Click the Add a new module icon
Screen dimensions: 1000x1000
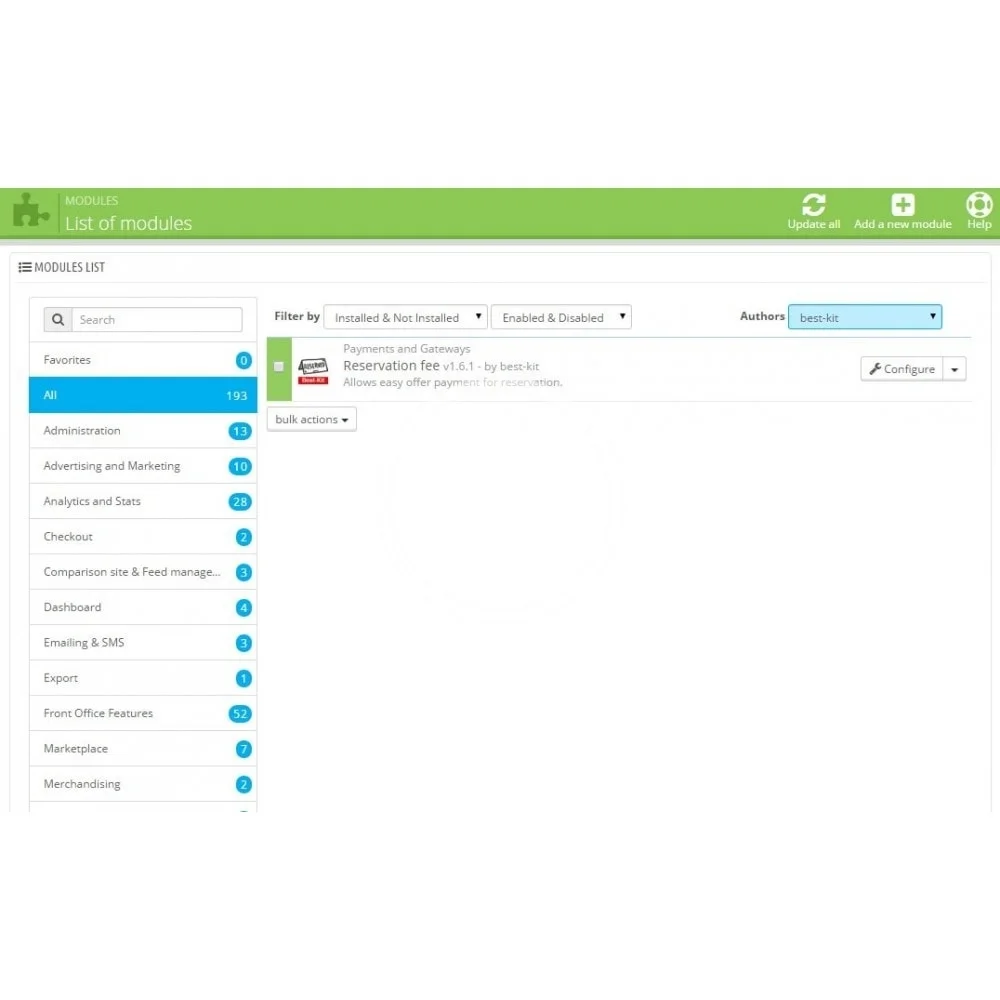tap(902, 205)
